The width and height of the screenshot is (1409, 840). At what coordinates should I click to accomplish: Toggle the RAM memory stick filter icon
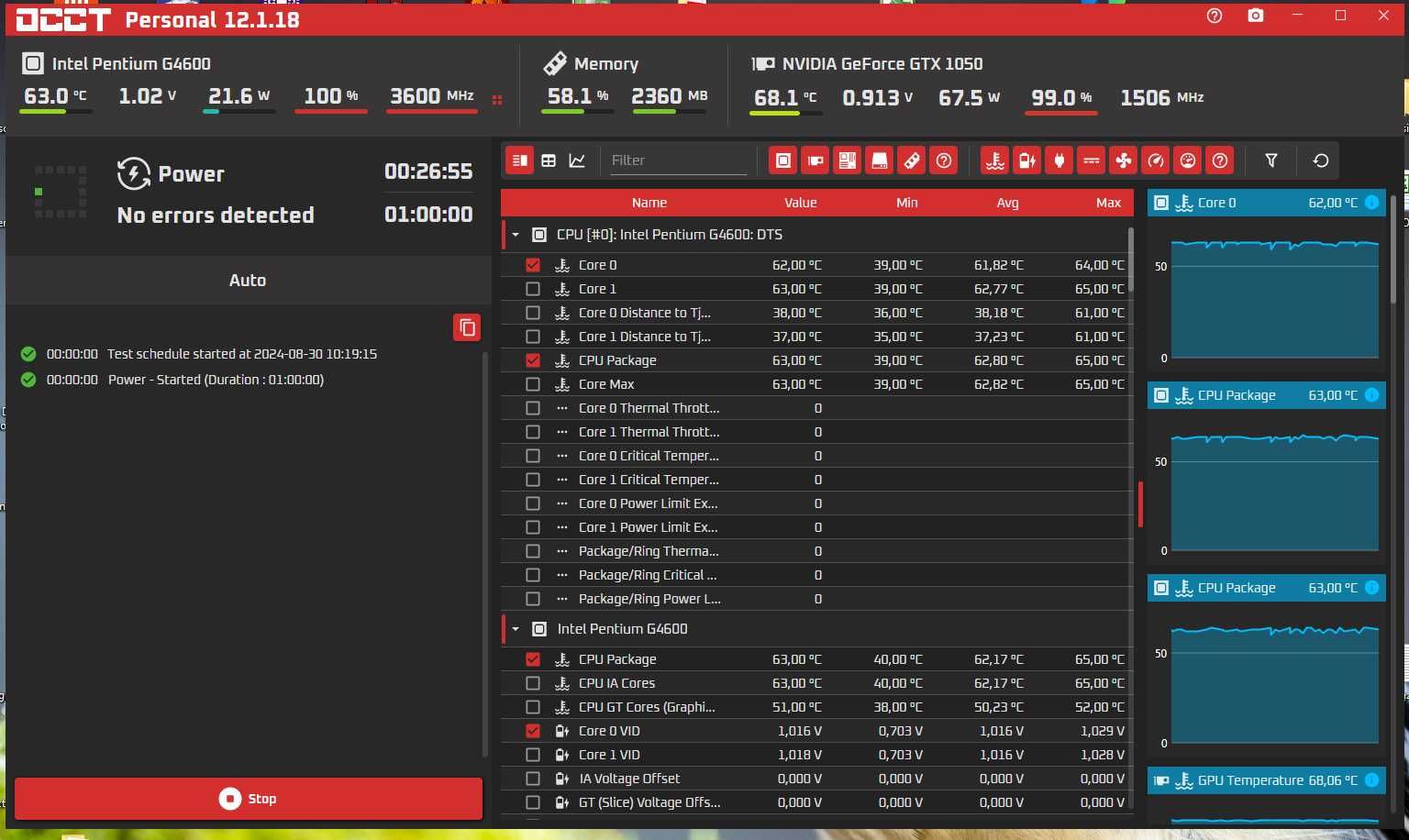912,161
